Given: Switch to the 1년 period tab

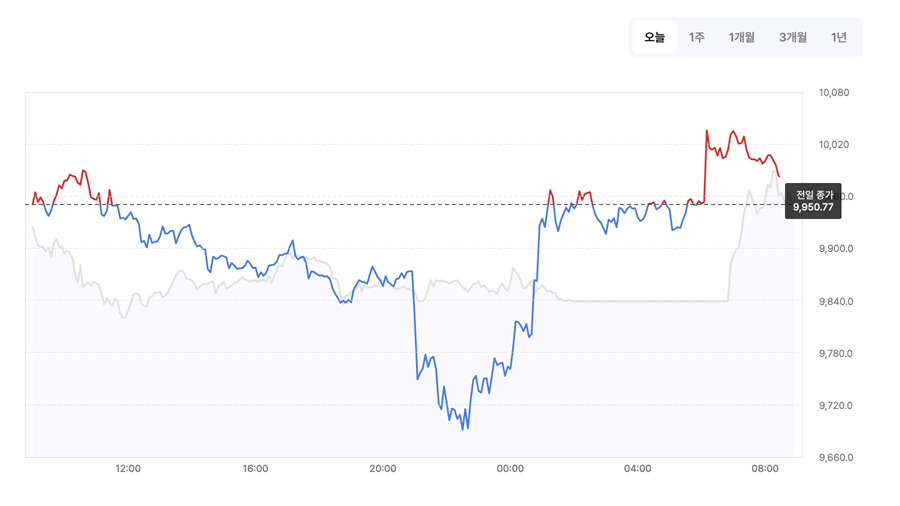Looking at the screenshot, I should click(x=839, y=37).
